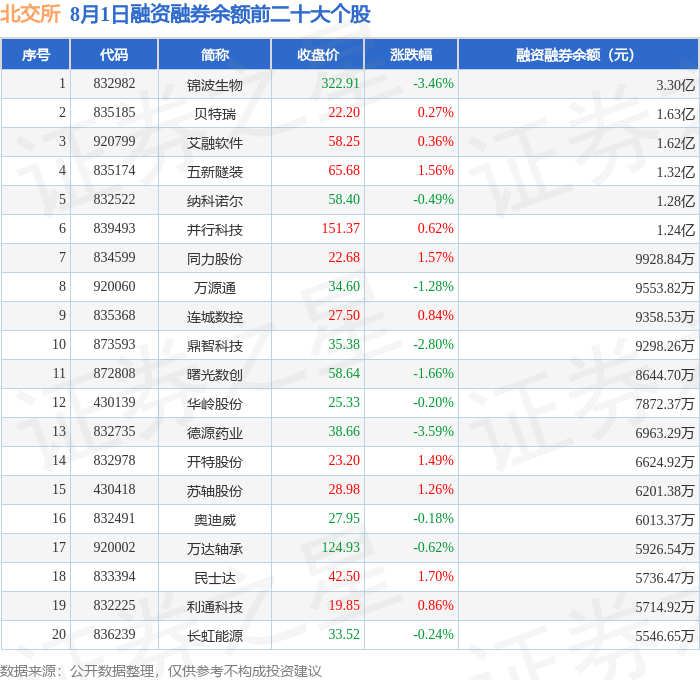700x680 pixels.
Task: Click balance value 5736.47万
Action: point(665,578)
